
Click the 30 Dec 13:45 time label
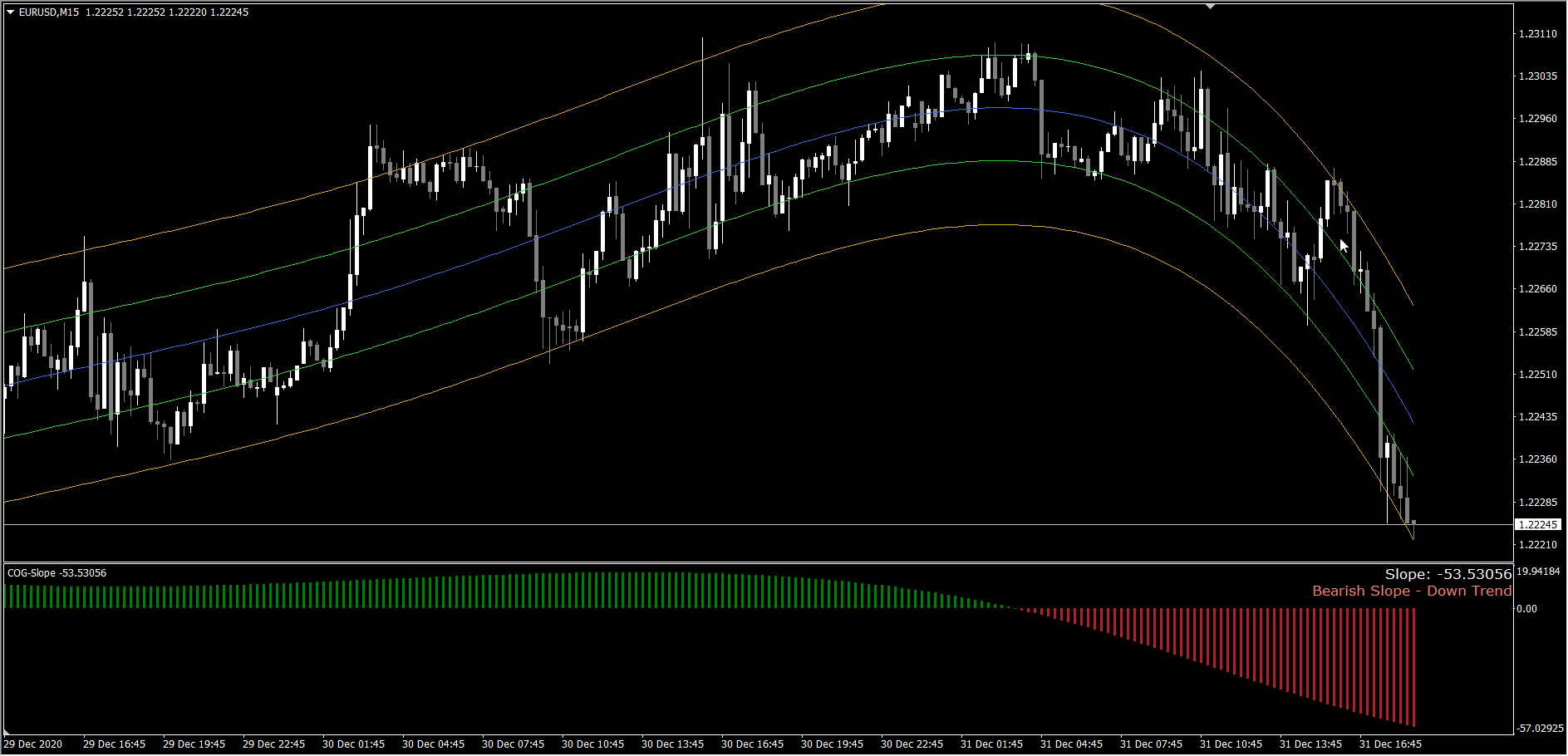point(673,744)
